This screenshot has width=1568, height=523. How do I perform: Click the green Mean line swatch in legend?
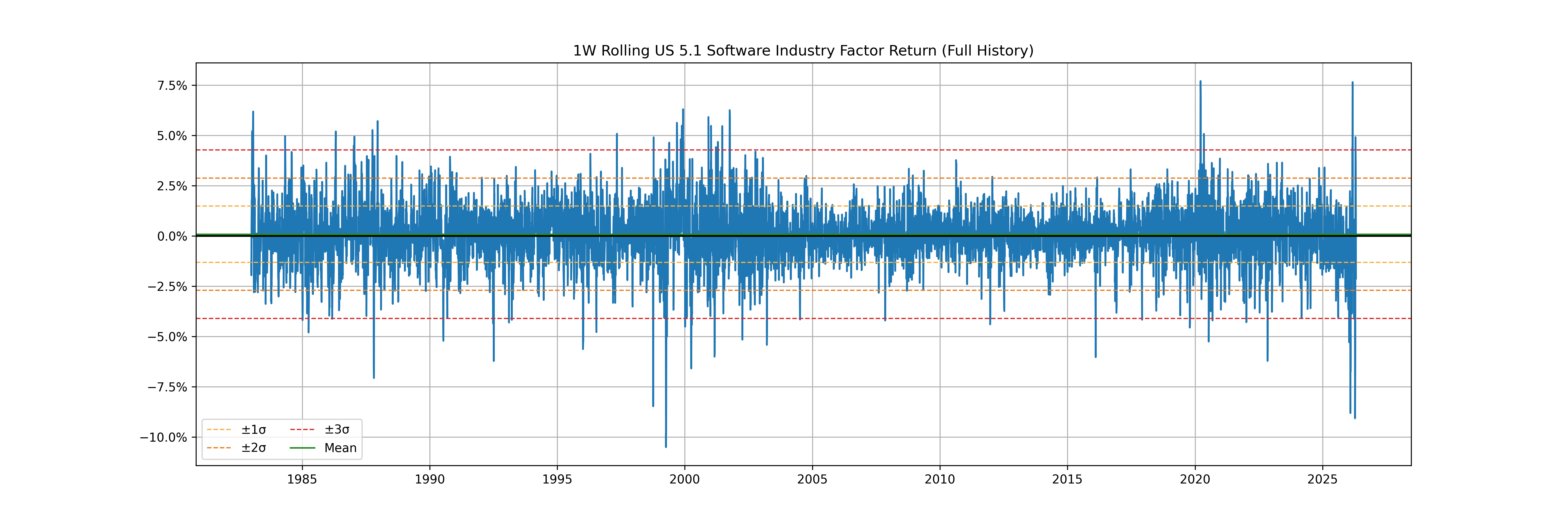tap(303, 448)
